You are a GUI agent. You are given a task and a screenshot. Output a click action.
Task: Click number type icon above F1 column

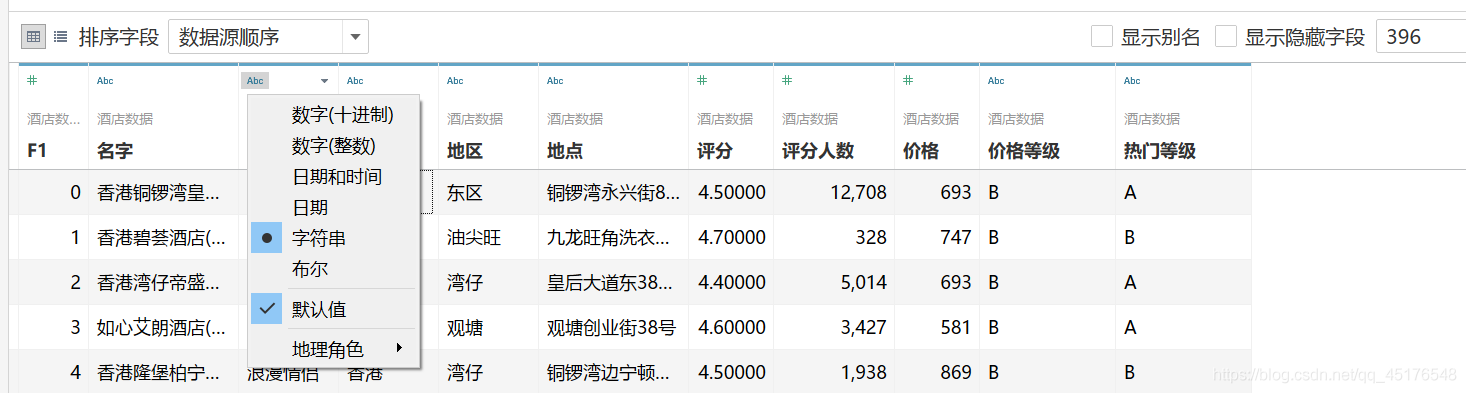(32, 80)
